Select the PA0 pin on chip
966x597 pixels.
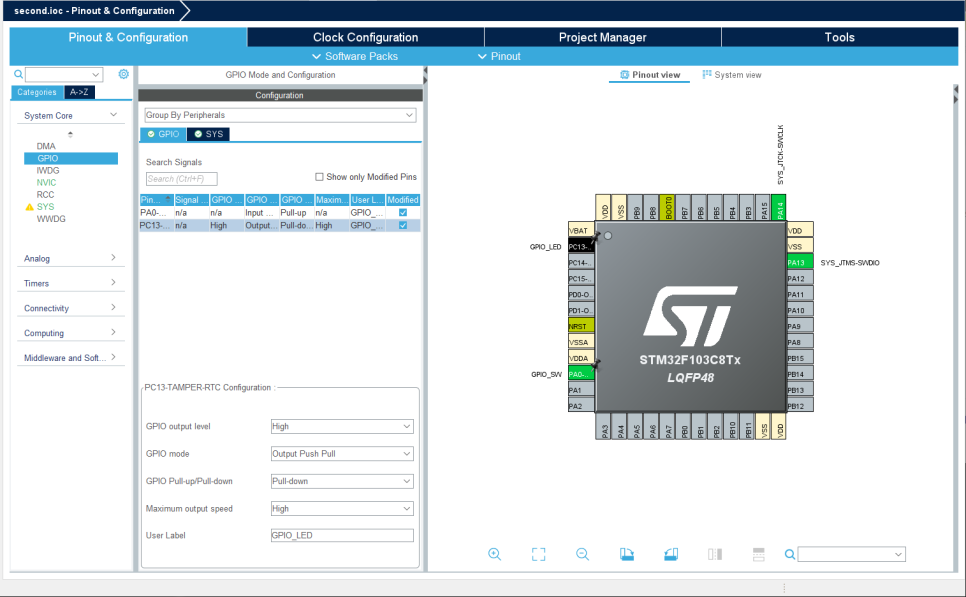click(x=580, y=374)
